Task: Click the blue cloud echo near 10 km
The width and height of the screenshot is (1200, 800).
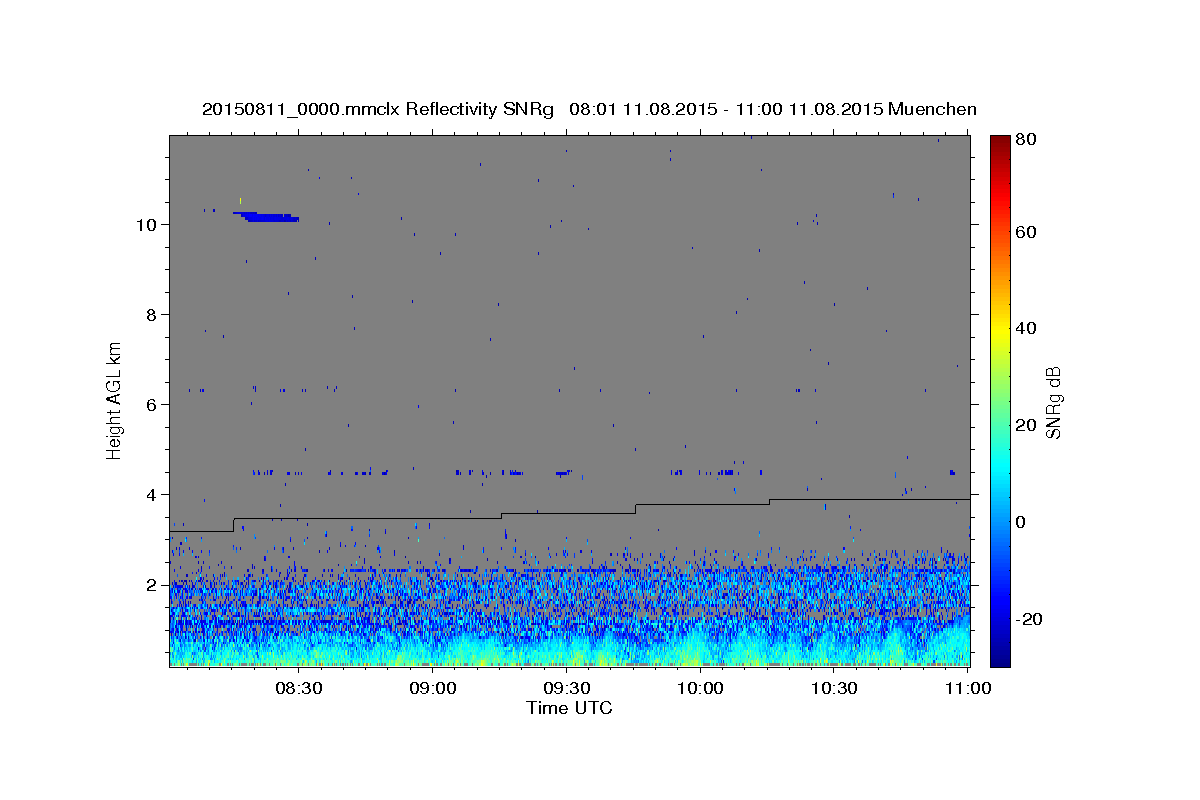Action: point(268,216)
